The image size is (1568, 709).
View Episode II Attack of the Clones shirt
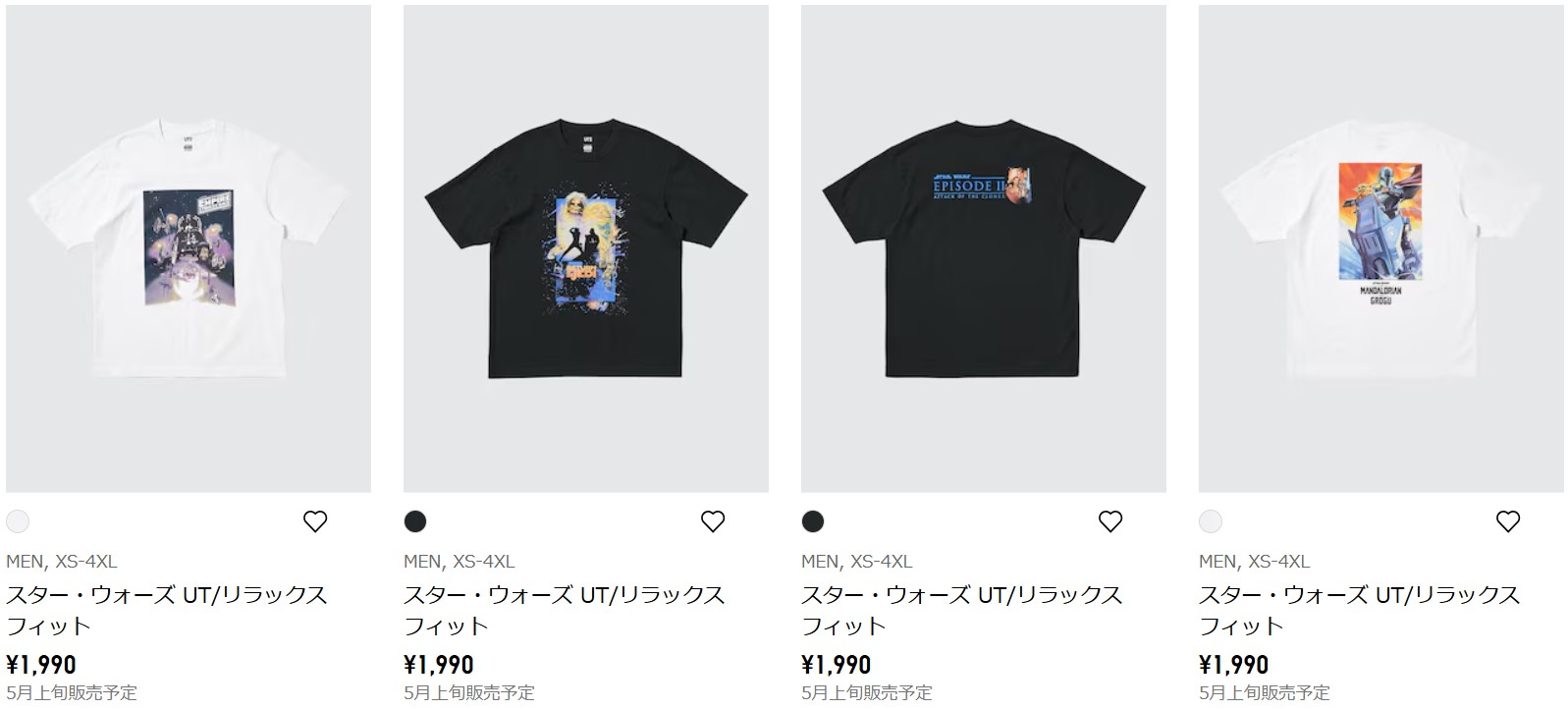point(984,248)
